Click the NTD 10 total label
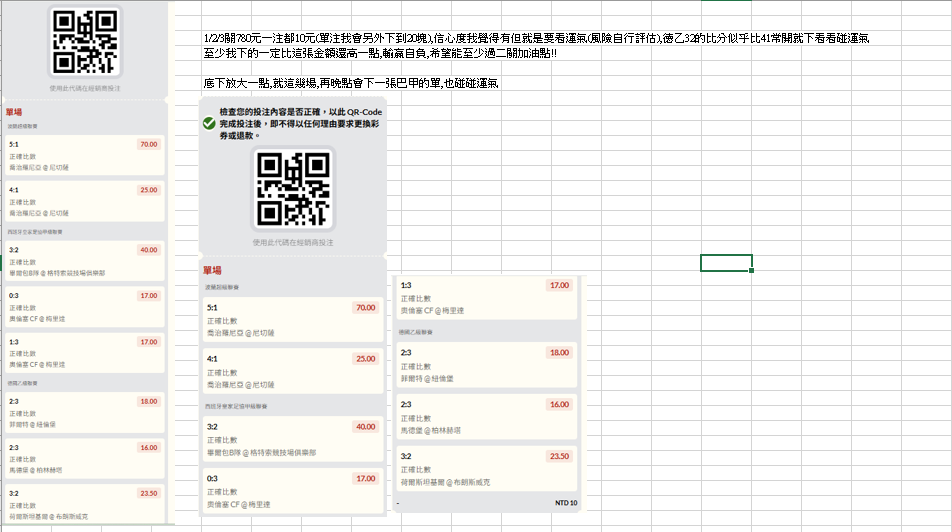Image resolution: width=952 pixels, height=532 pixels. pos(566,502)
